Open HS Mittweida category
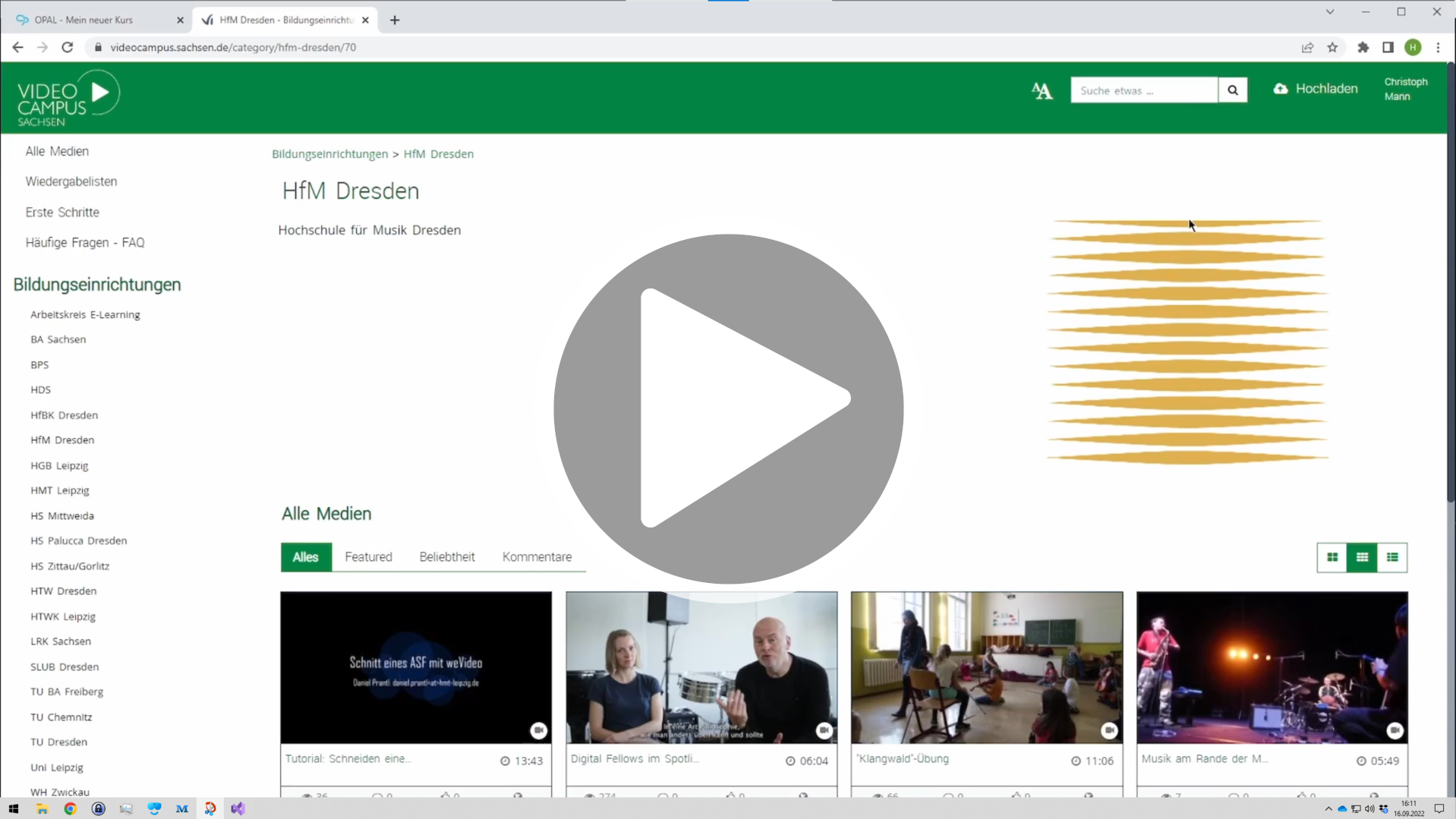 (62, 515)
